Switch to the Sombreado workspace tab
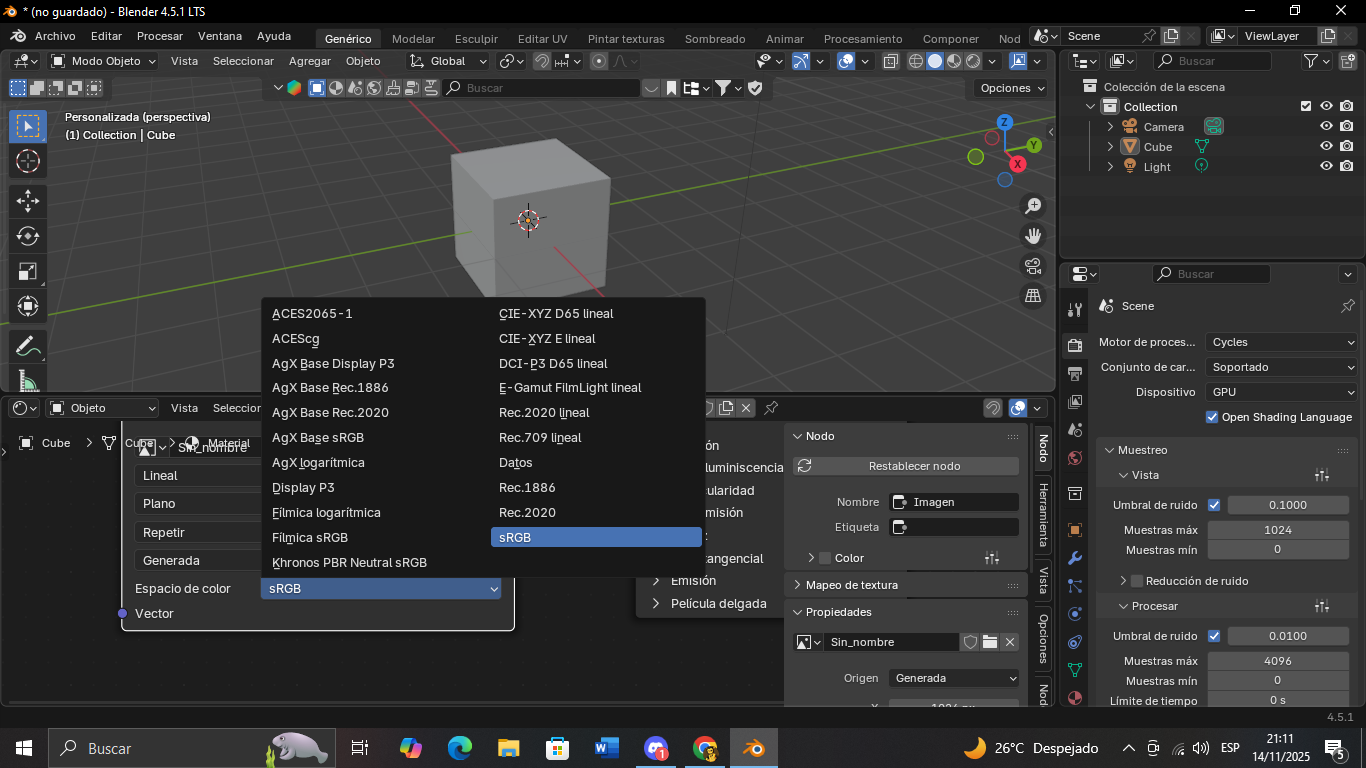1366x768 pixels. [715, 39]
